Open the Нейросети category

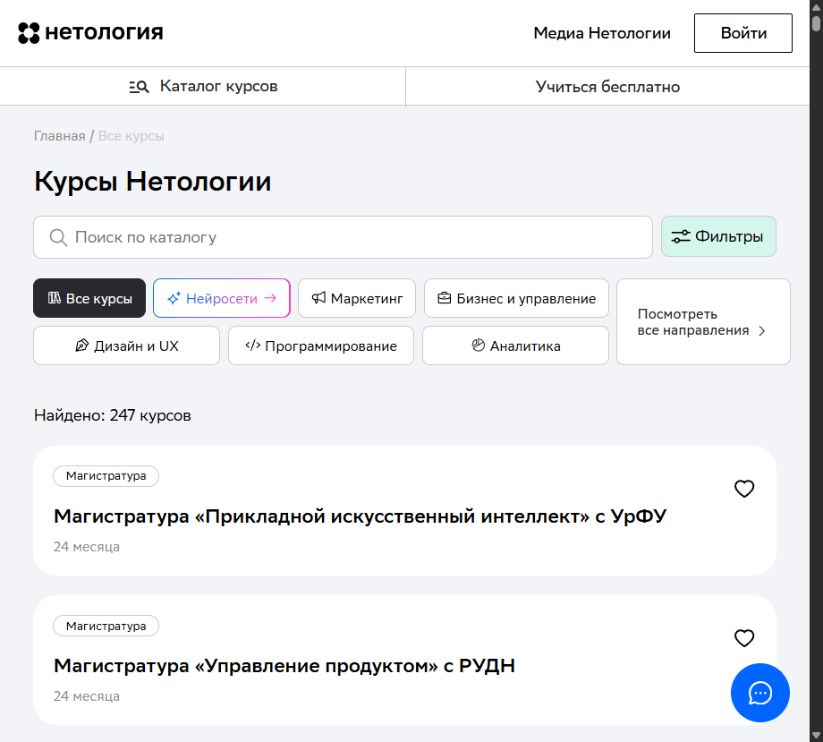point(221,298)
